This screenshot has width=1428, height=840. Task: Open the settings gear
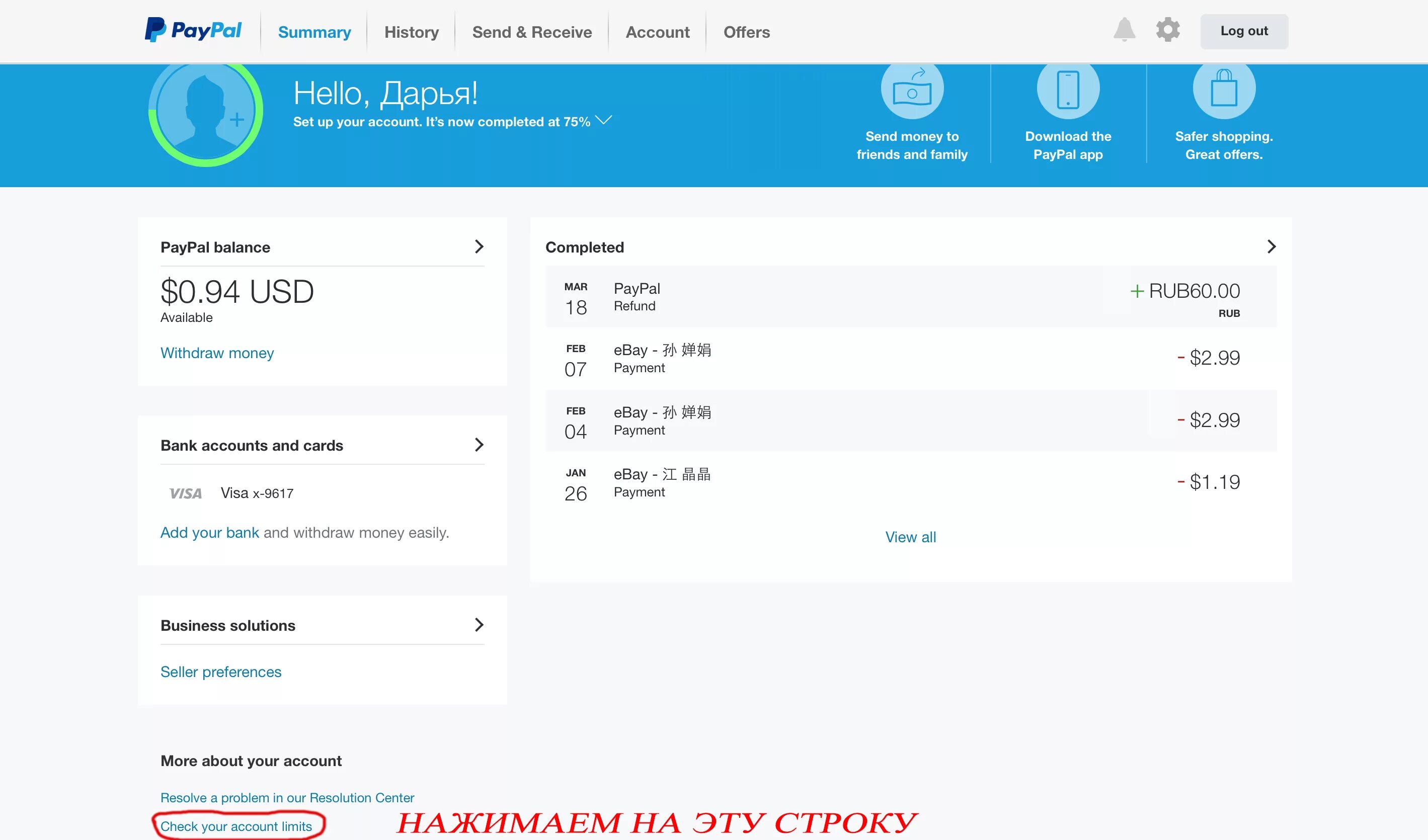coord(1167,31)
